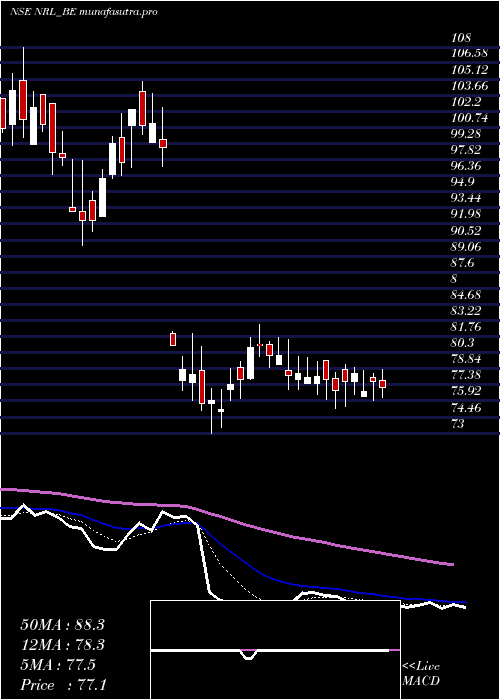Click the 89.06 price level label

click(x=467, y=247)
